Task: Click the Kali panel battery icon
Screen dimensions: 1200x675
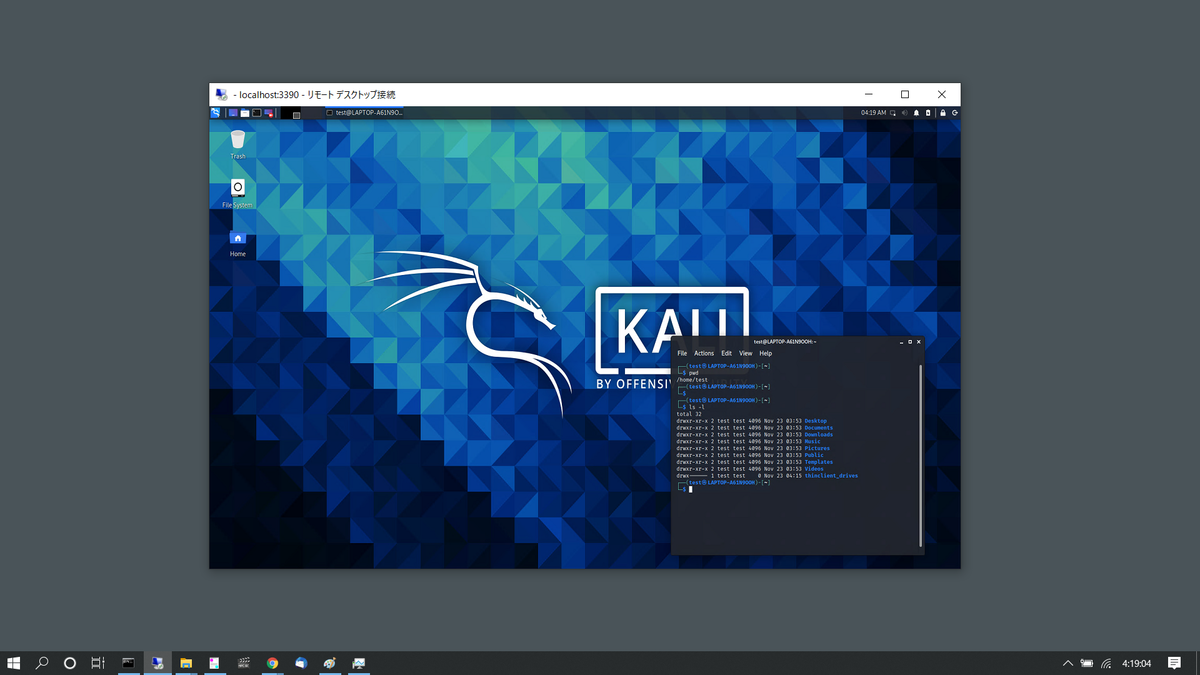Action: [928, 113]
